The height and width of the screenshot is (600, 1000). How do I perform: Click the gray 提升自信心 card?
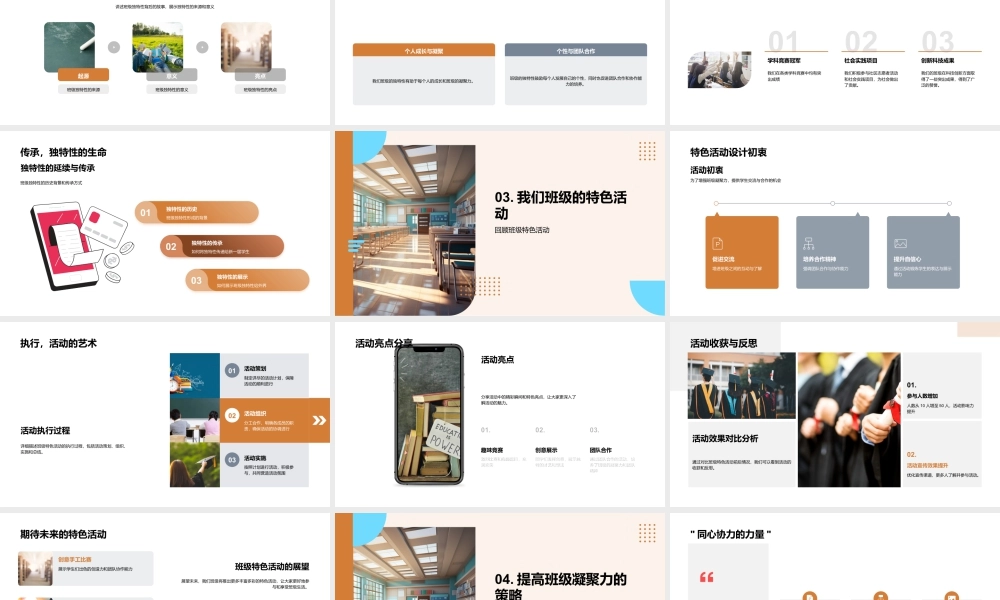(x=923, y=252)
